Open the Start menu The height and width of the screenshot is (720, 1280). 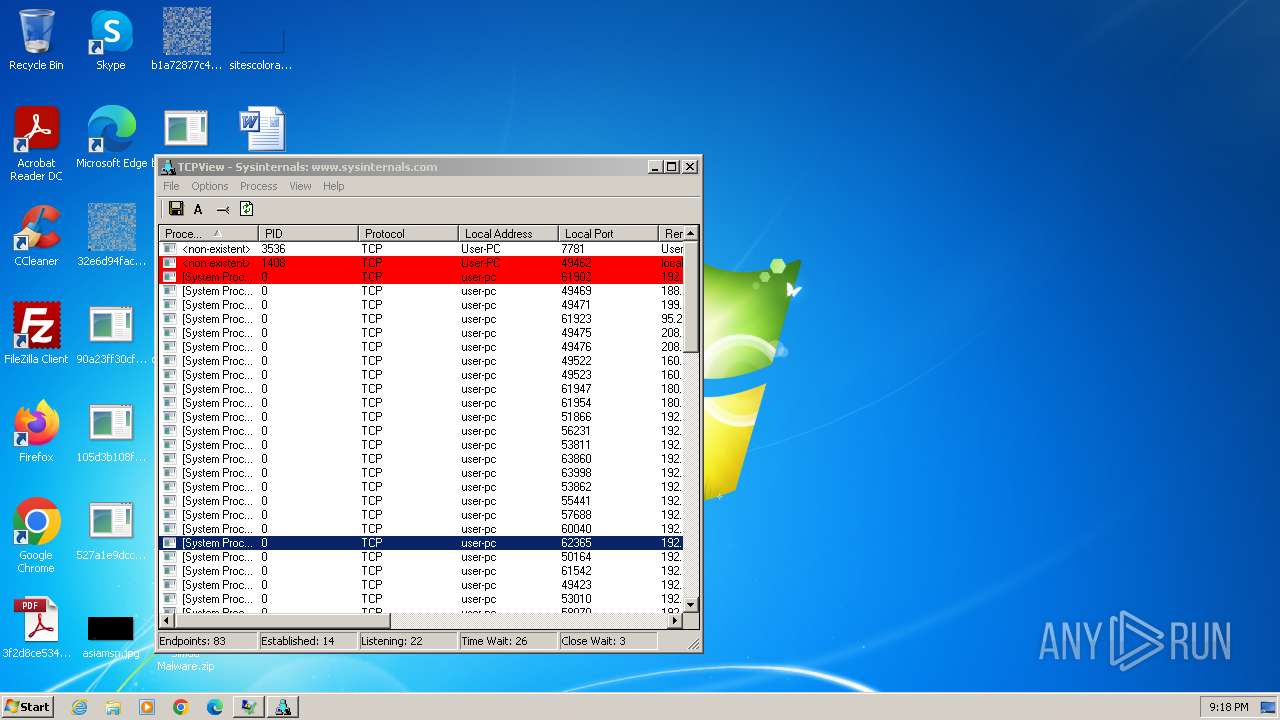pos(28,706)
